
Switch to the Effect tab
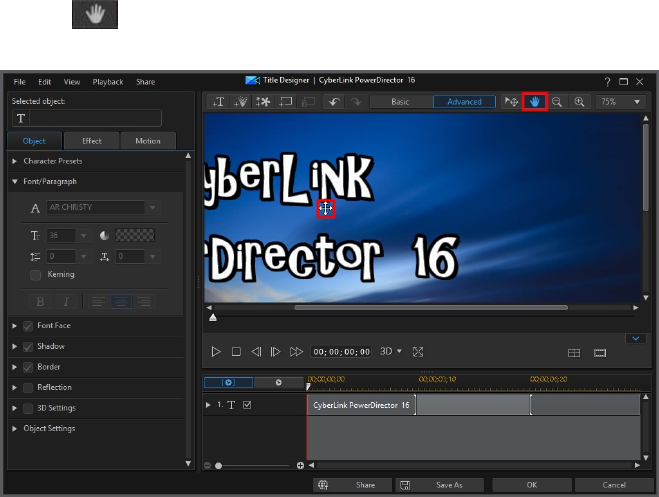(x=92, y=141)
